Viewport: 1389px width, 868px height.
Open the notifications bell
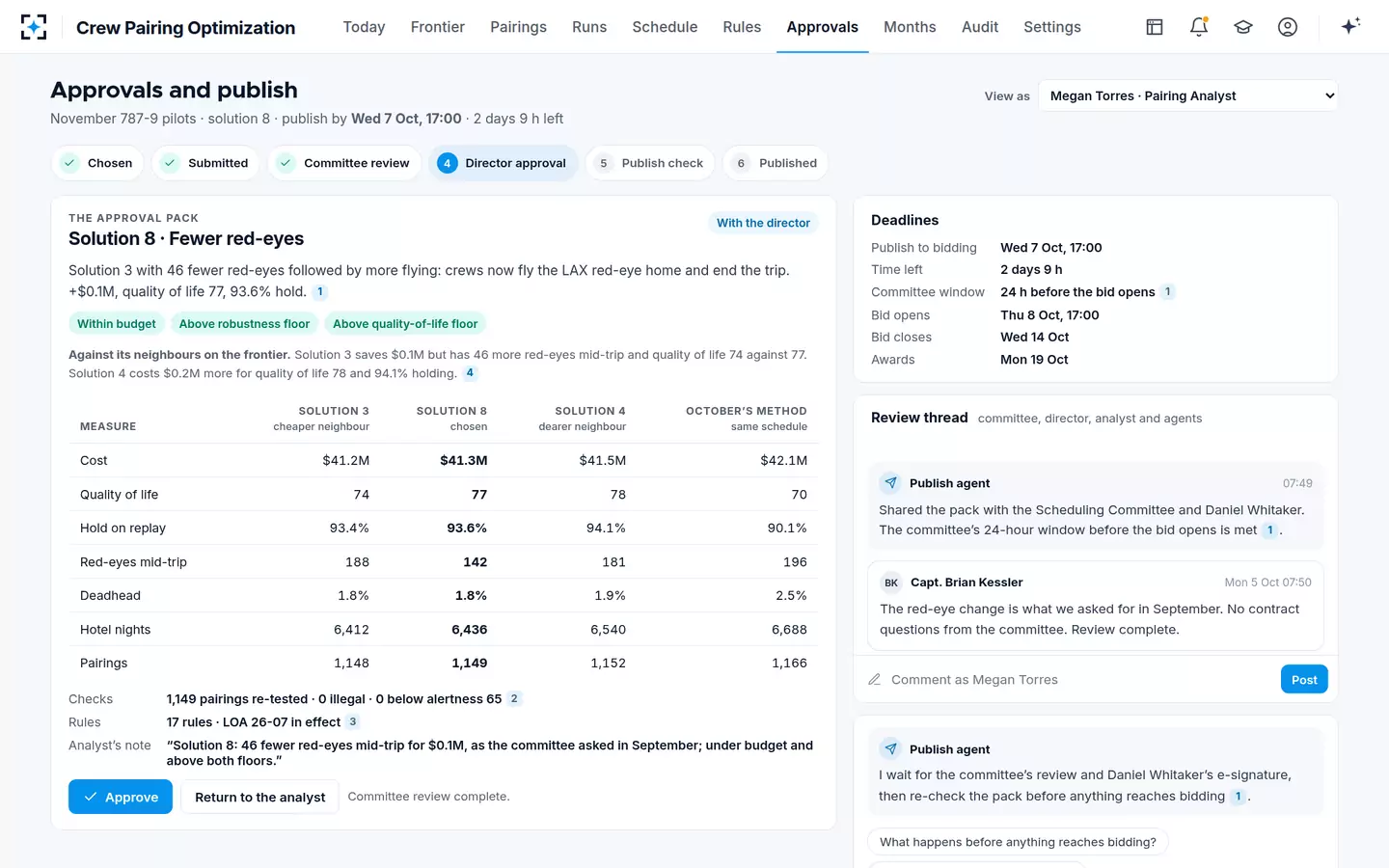(x=1199, y=27)
